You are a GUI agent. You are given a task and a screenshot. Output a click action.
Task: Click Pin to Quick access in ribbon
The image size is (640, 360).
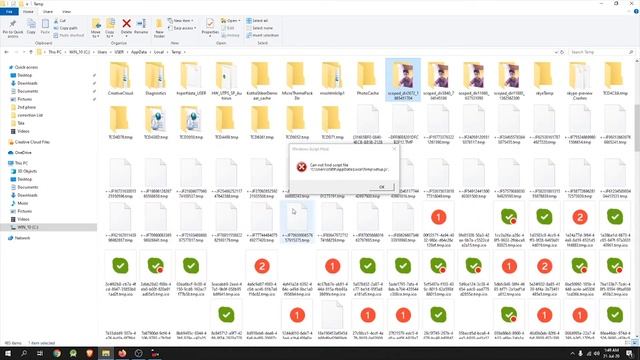[x=13, y=29]
